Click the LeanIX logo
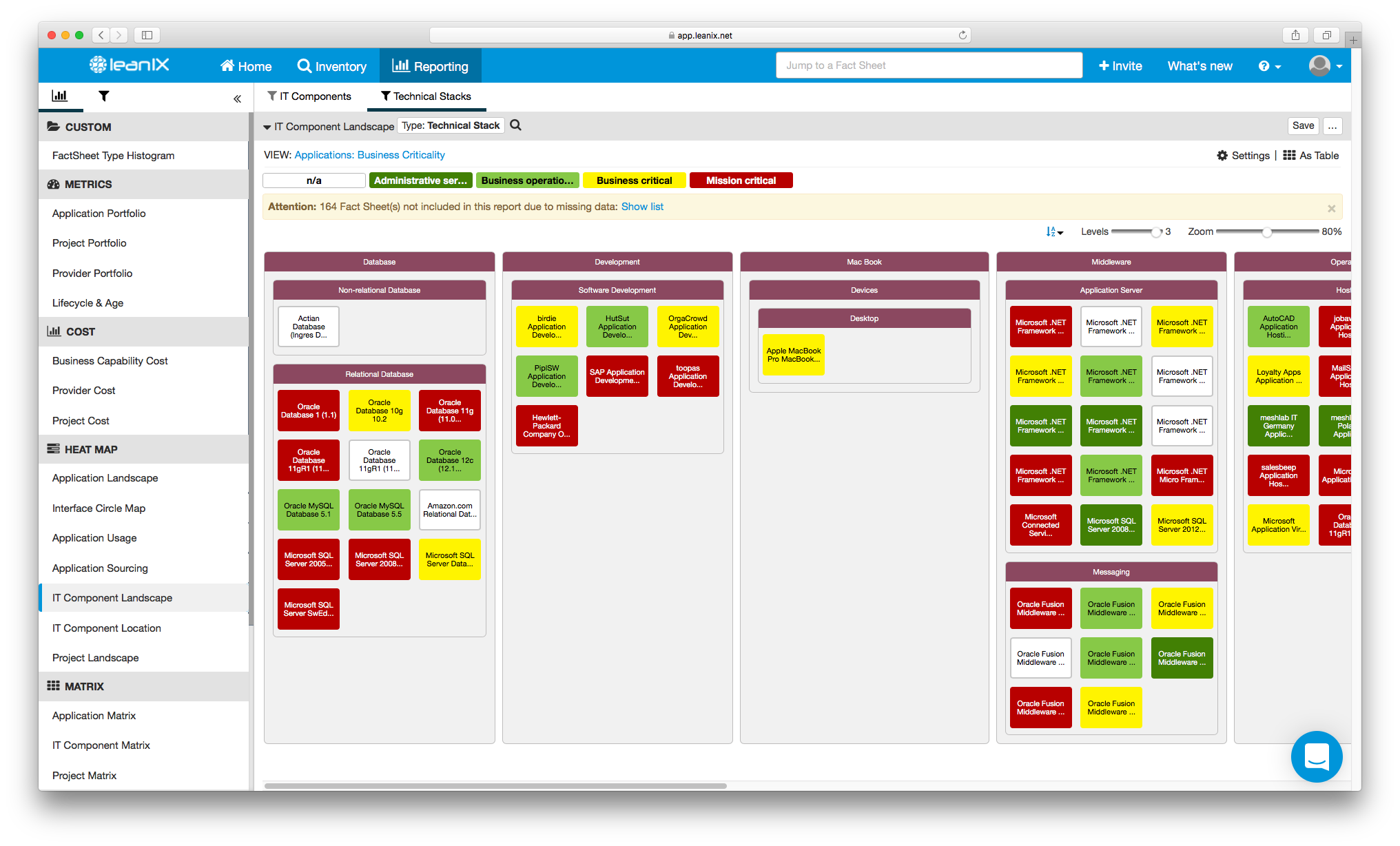Image resolution: width=1400 pixels, height=846 pixels. (129, 65)
